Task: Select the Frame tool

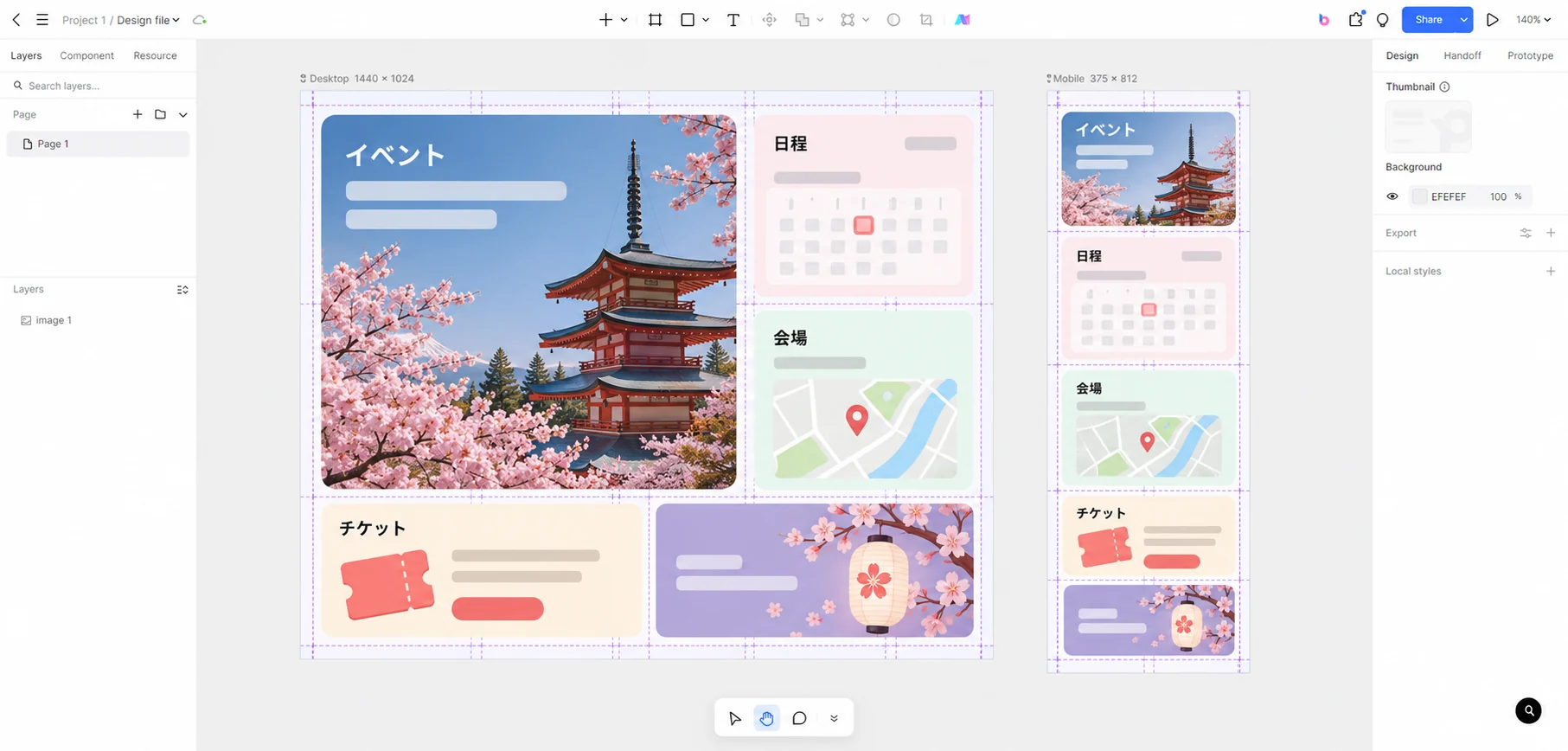Action: [655, 19]
